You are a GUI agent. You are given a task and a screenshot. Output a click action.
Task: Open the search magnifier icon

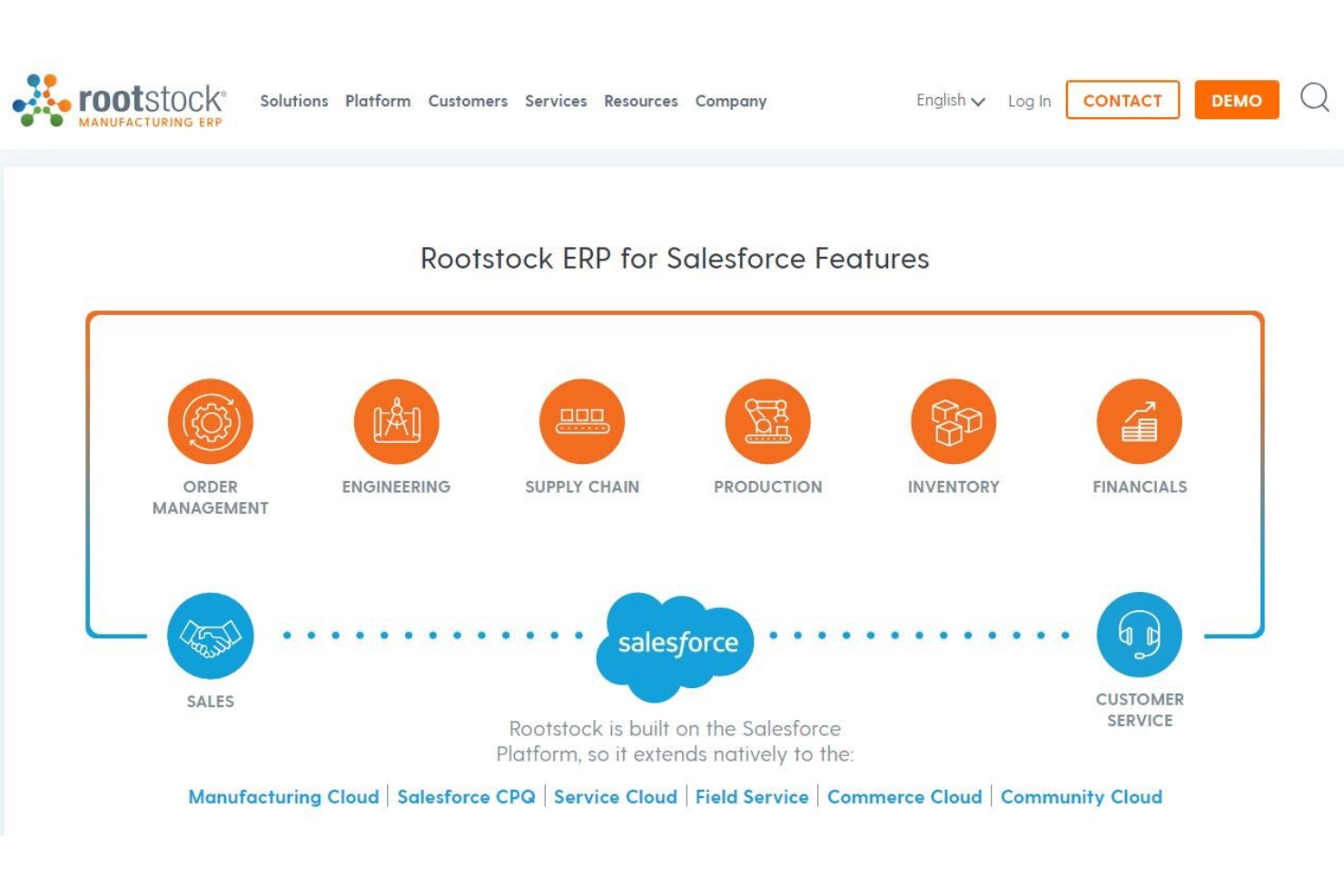[x=1314, y=98]
